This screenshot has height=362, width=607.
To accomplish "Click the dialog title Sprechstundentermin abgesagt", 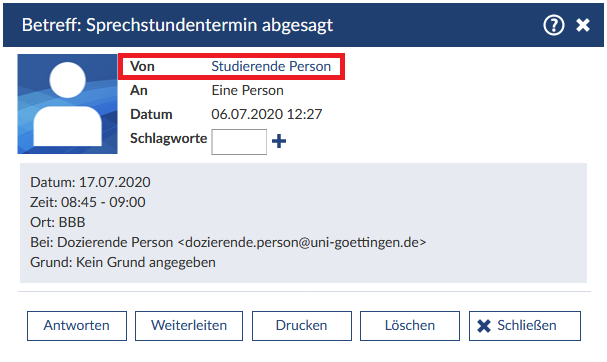I will click(209, 26).
